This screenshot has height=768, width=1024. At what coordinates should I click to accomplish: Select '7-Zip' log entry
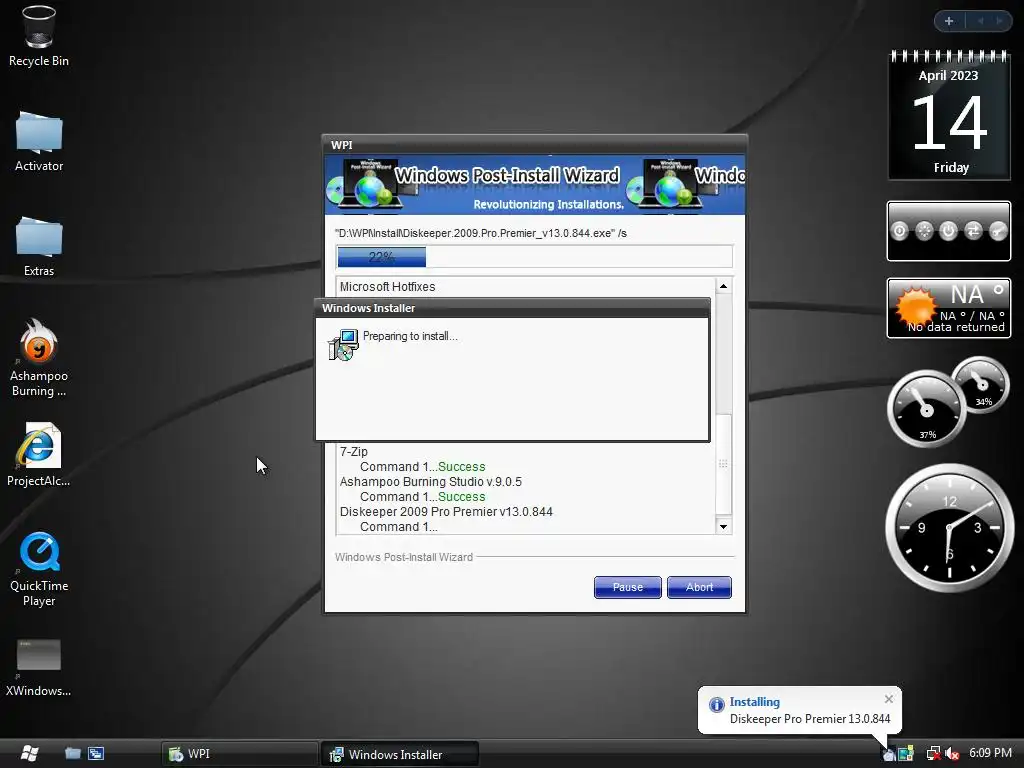[354, 452]
